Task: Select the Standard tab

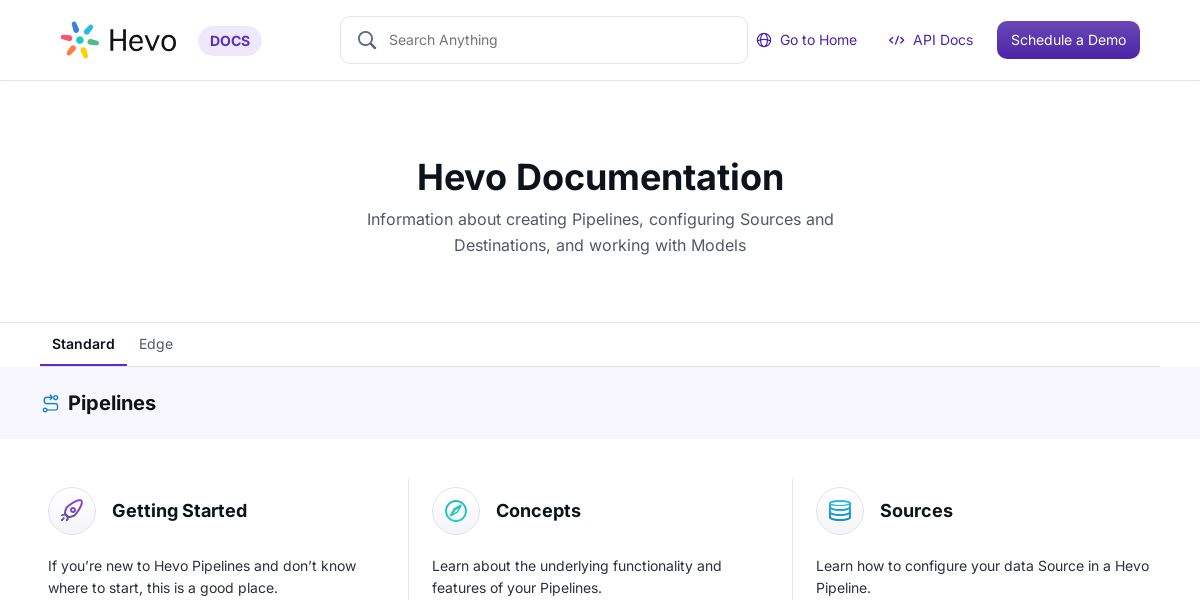Action: point(83,344)
